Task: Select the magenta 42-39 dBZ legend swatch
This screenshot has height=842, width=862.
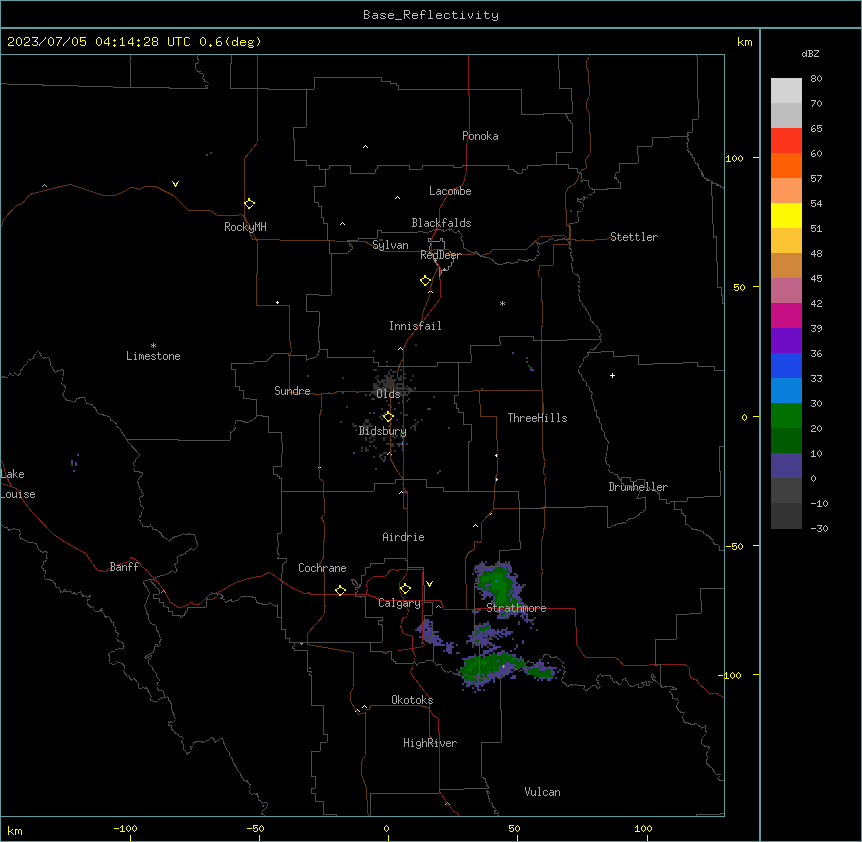Action: pos(786,315)
